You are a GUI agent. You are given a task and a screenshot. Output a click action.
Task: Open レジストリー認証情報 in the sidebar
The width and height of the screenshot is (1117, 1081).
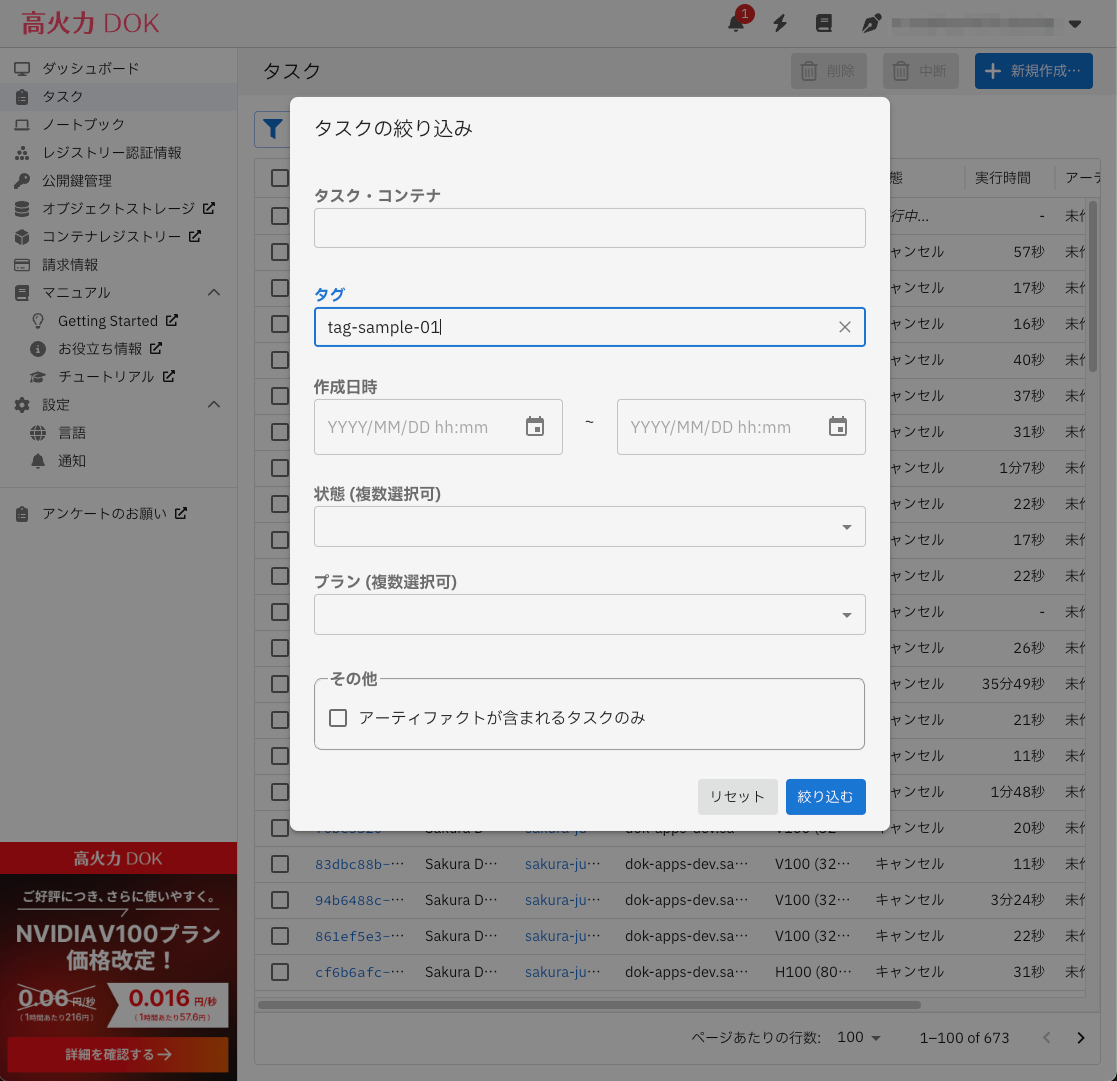tap(118, 152)
